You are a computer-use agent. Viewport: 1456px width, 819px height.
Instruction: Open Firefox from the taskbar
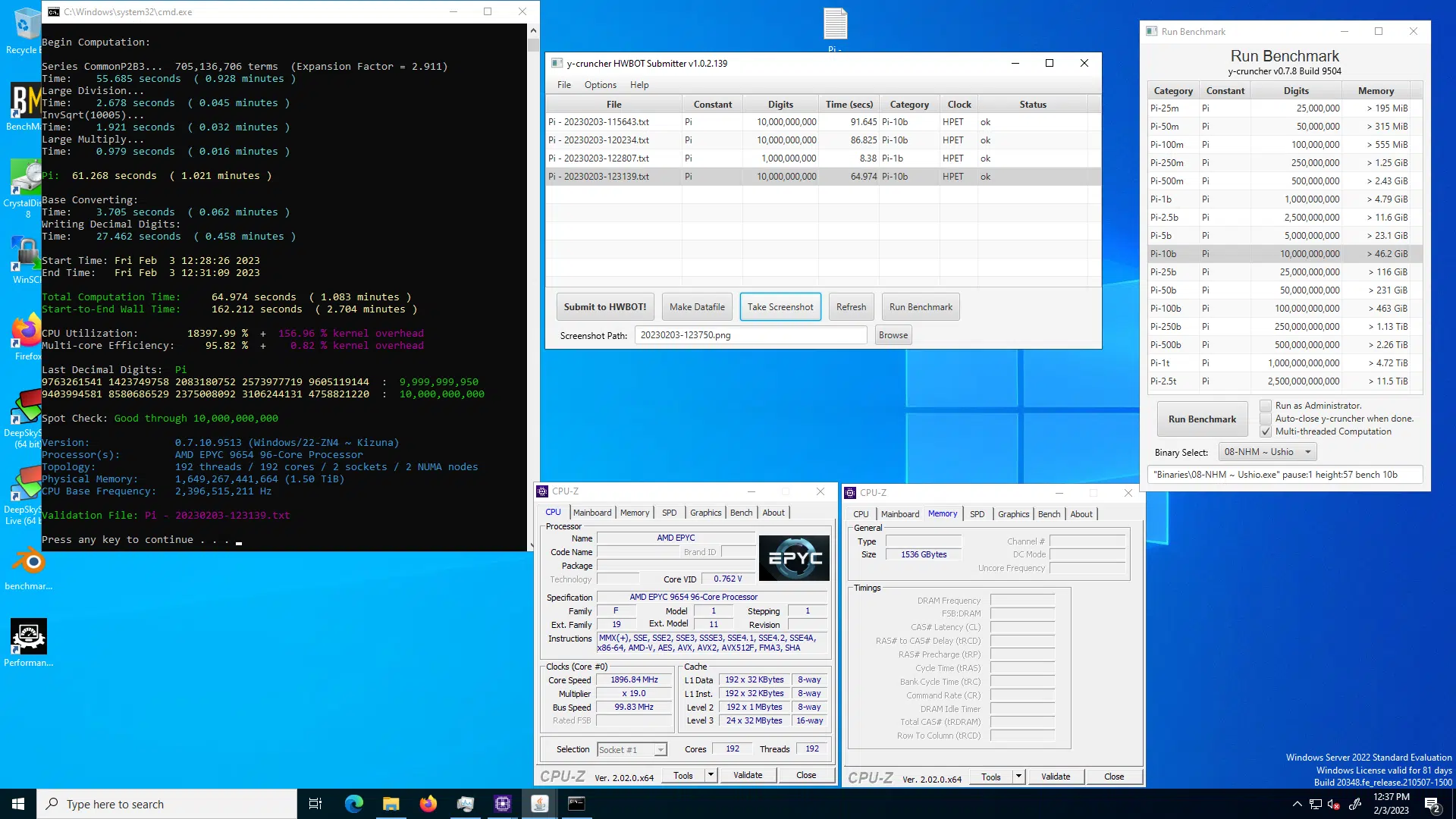(428, 804)
